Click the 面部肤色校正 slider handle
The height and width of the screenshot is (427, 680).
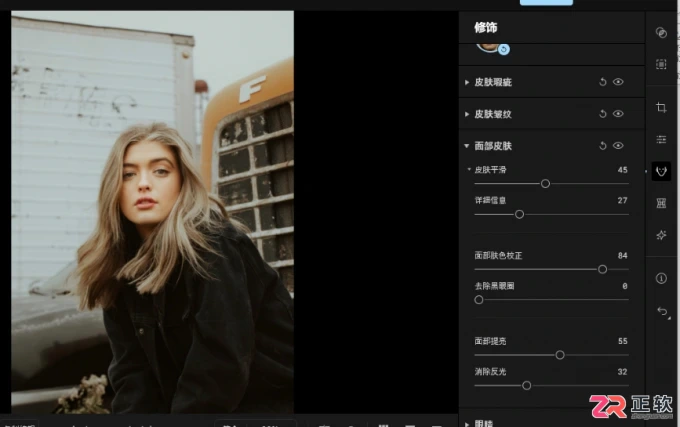point(602,269)
